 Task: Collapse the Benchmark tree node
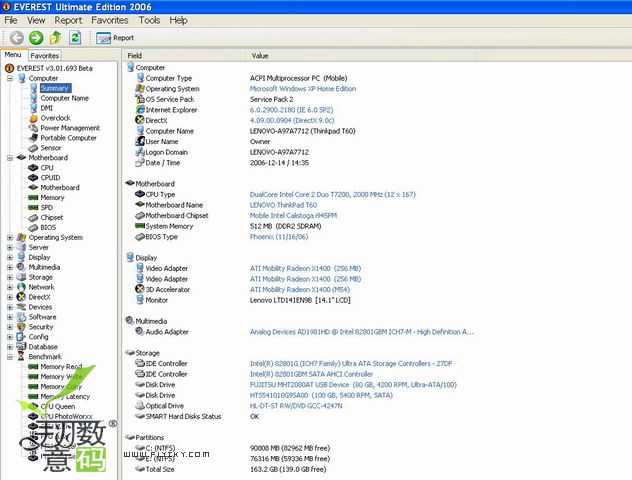[x=10, y=357]
